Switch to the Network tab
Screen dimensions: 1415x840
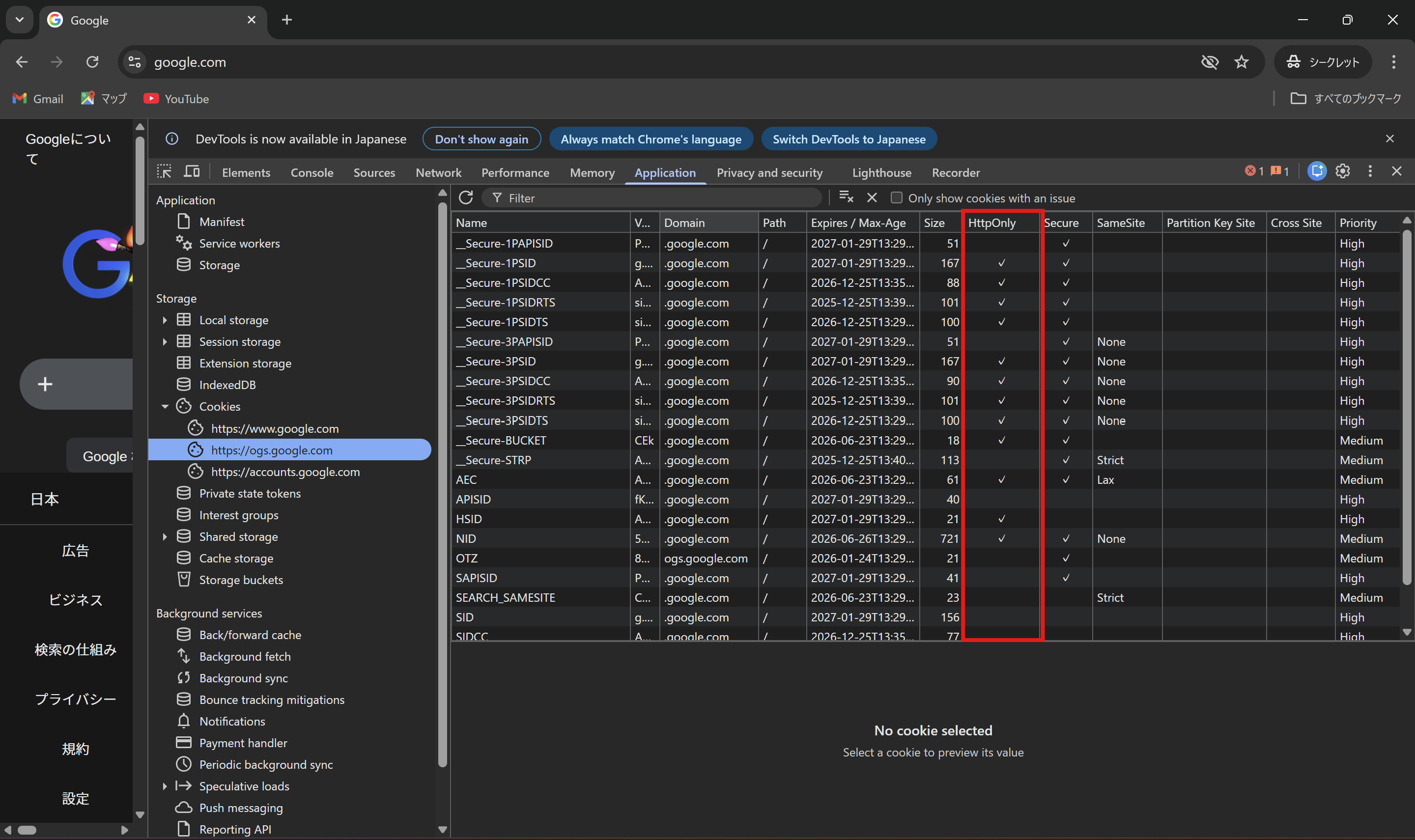[x=438, y=172]
